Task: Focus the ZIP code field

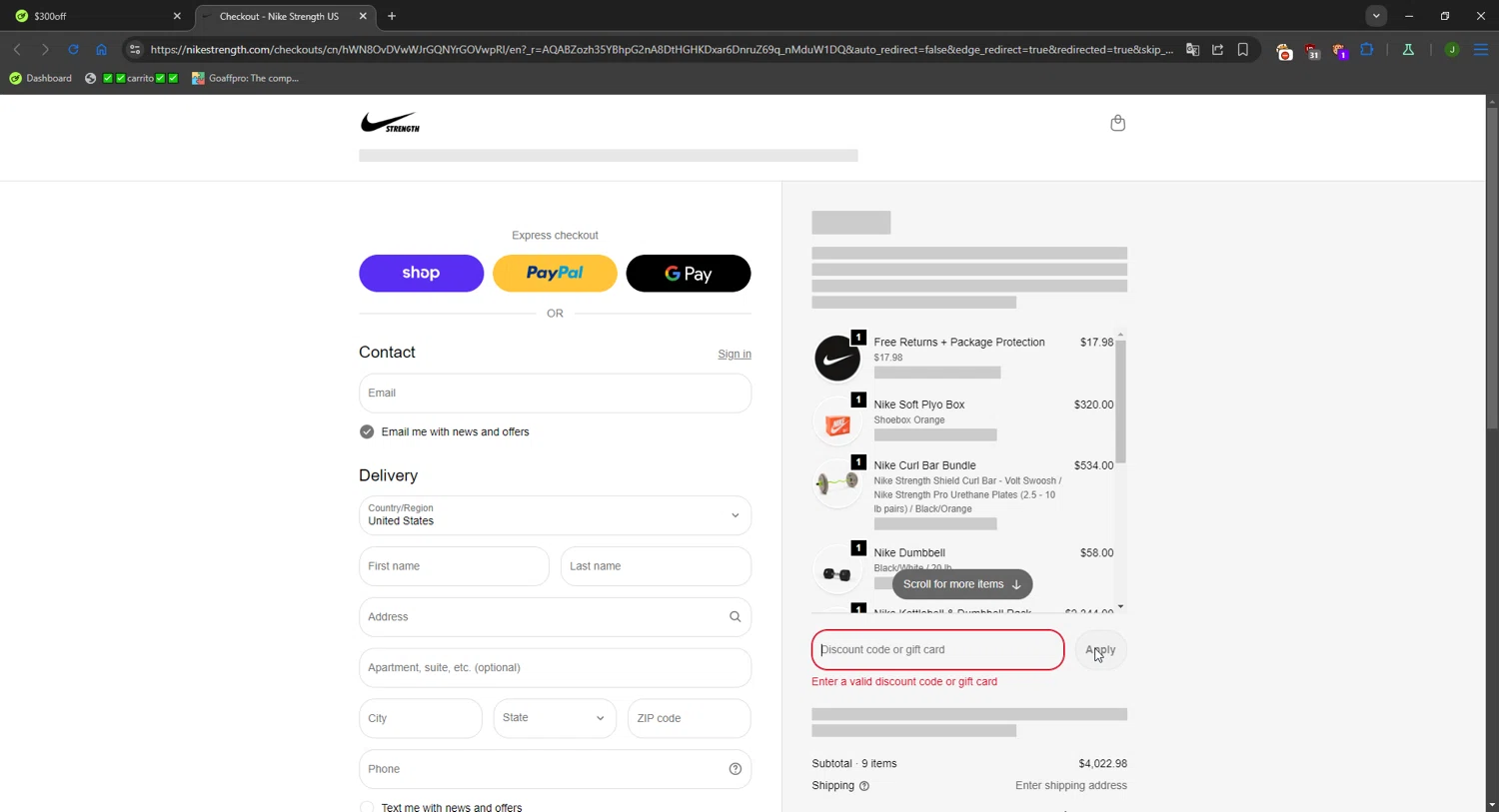Action: click(689, 718)
